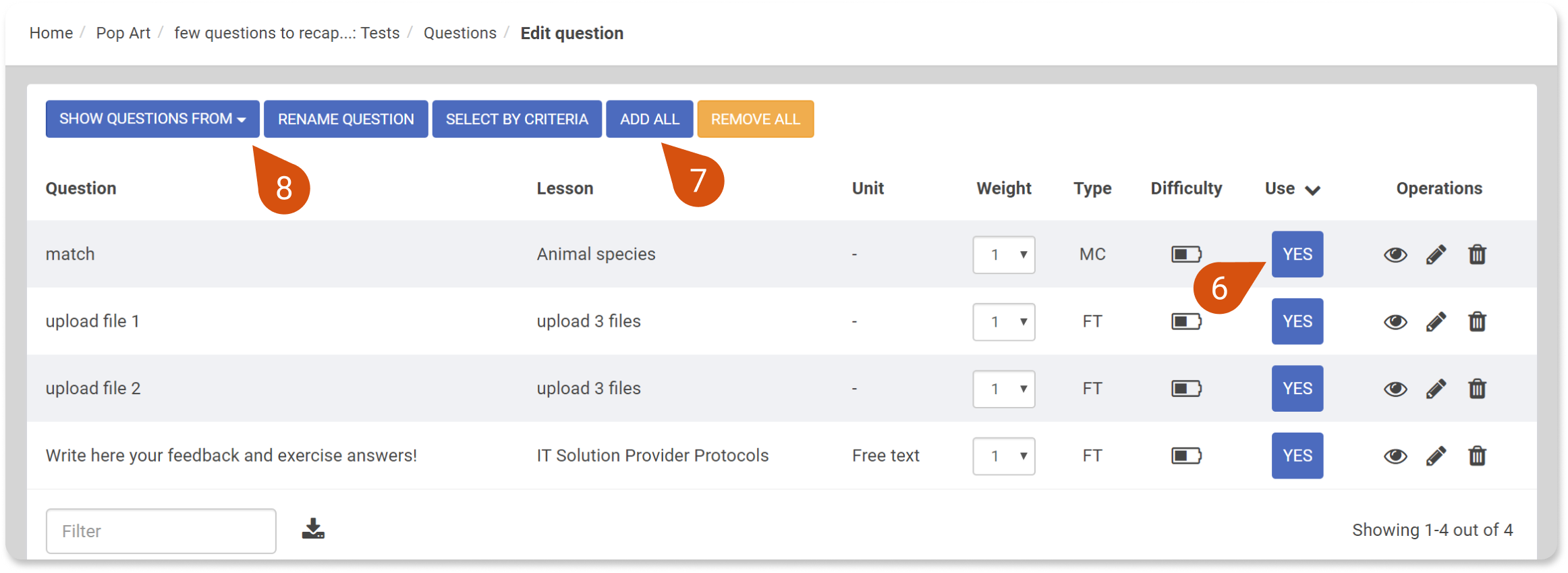Go to Pop Art breadcrumb
The width and height of the screenshot is (1568, 573).
coord(123,33)
